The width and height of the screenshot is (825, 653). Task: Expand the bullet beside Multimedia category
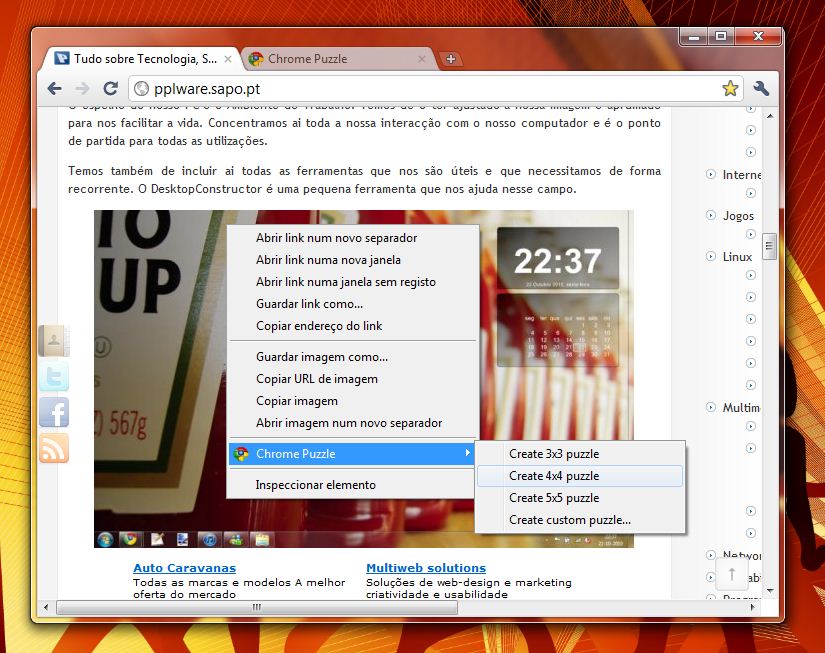pos(711,407)
